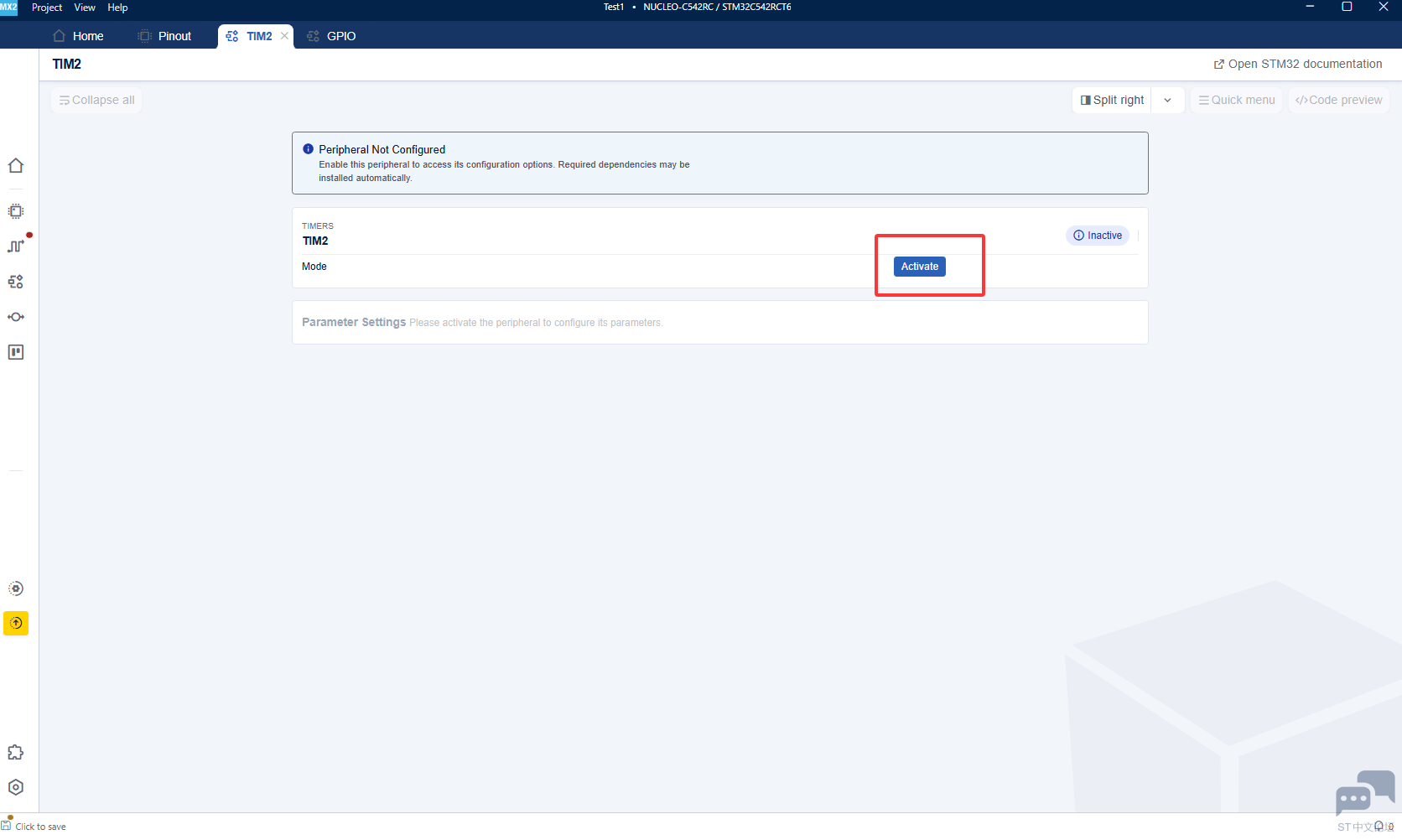Click the Parameter Settings heading

354,322
